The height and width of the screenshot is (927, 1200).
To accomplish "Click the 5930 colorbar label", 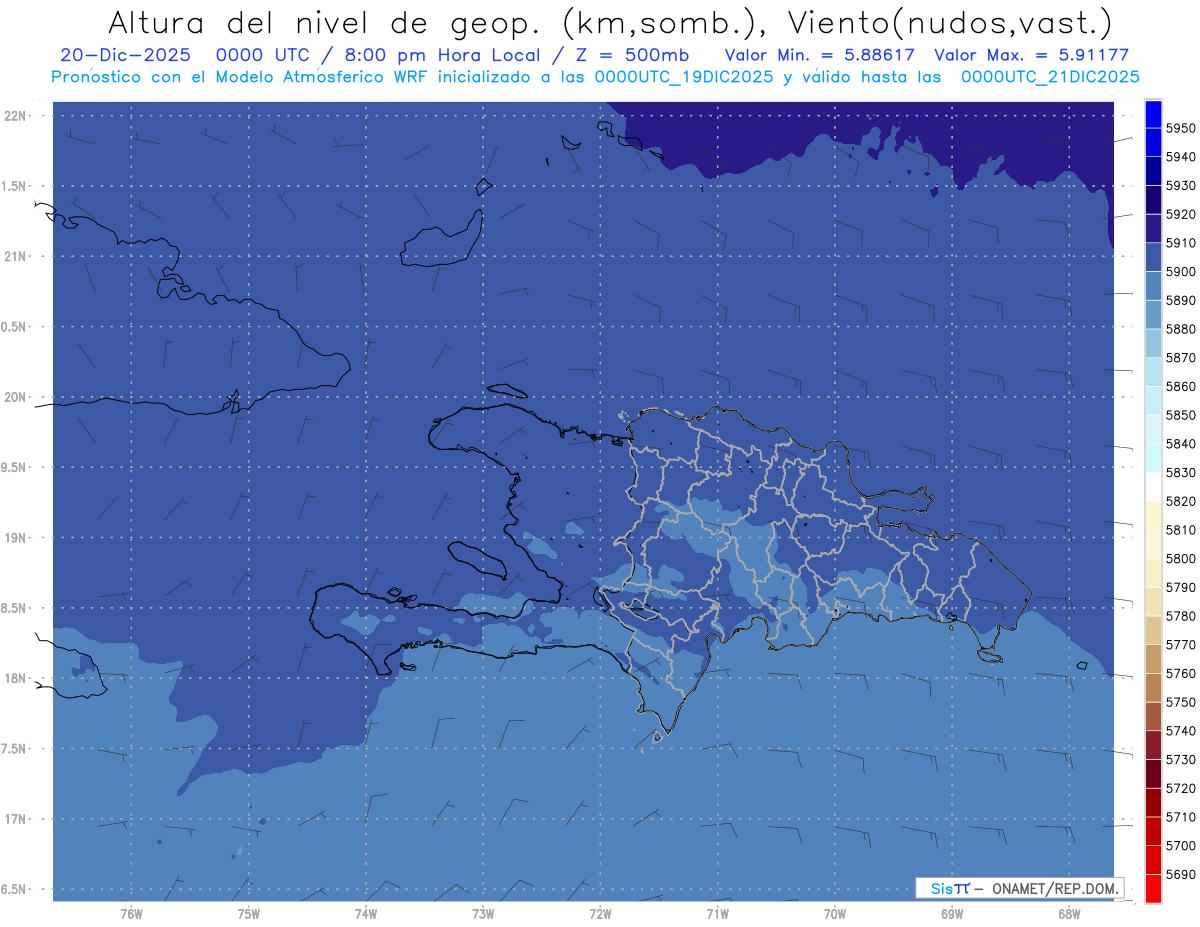I will [1180, 185].
